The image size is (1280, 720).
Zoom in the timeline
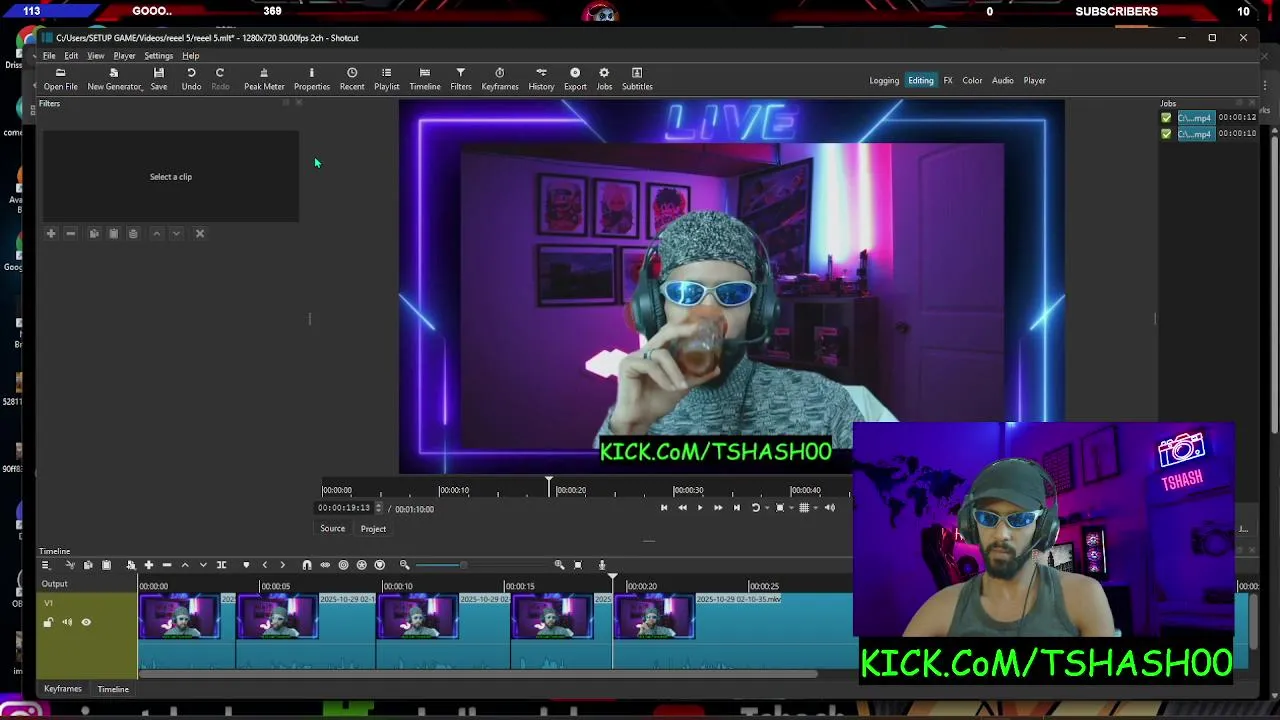point(560,565)
